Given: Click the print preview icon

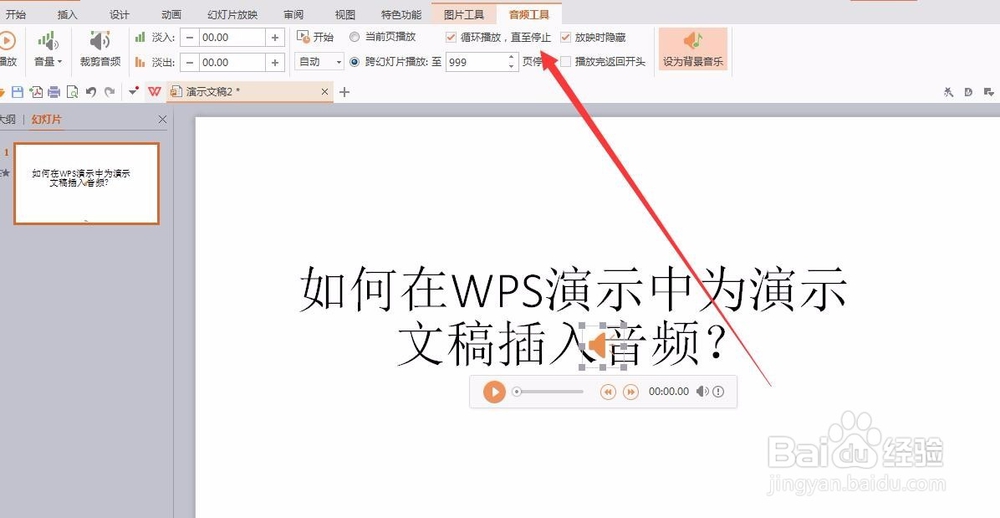Looking at the screenshot, I should click(73, 92).
